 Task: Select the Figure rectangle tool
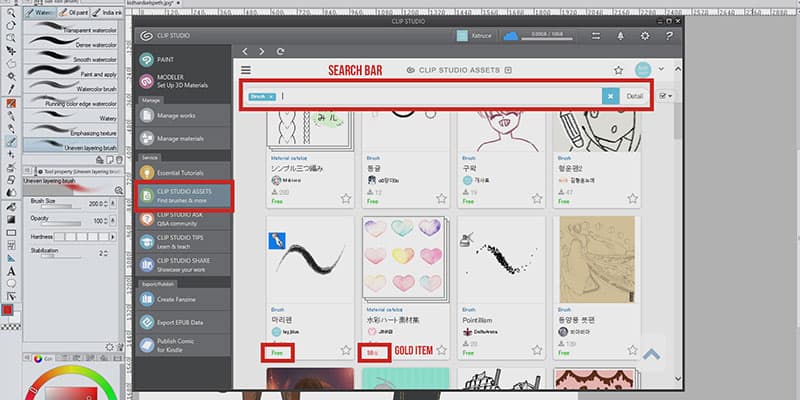11,233
